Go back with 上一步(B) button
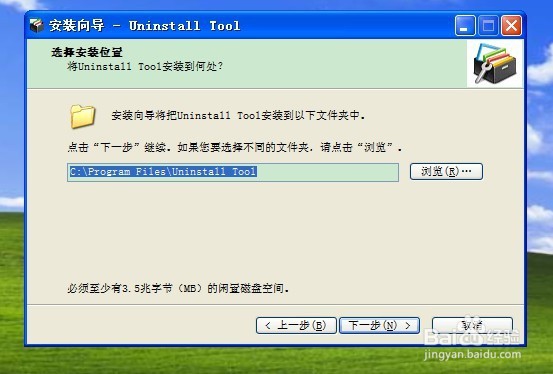Viewport: 553px width, 374px height. (x=296, y=325)
